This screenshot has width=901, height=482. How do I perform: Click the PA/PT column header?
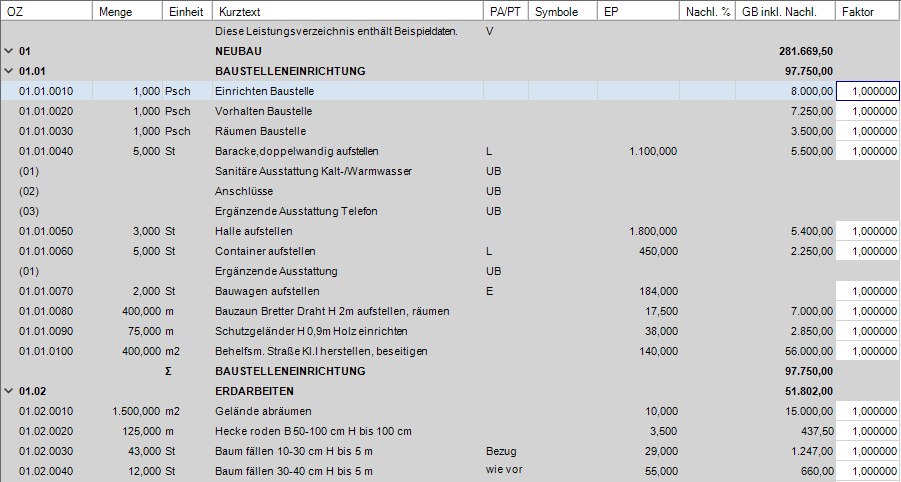[506, 11]
